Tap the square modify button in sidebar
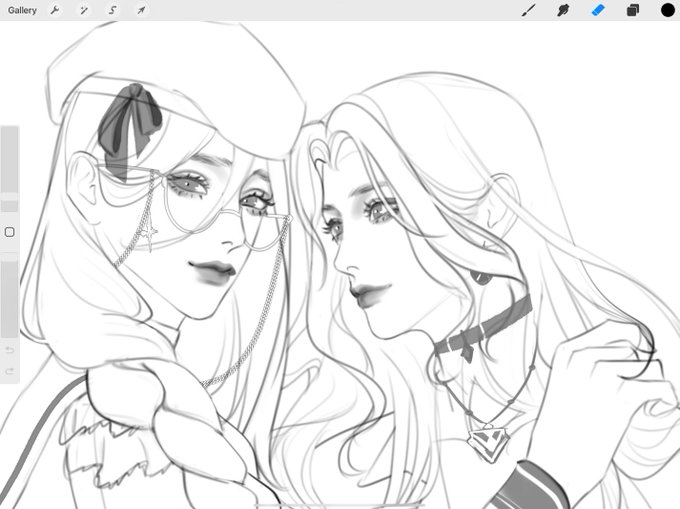The height and width of the screenshot is (509, 680). [10, 232]
